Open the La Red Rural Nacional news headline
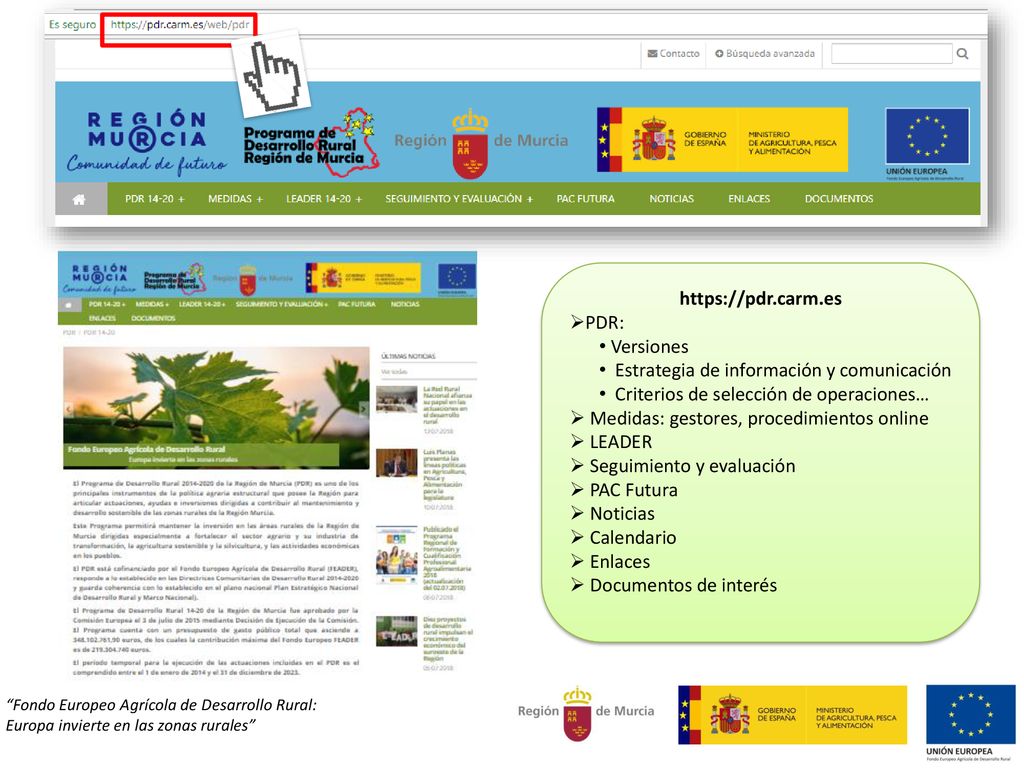The image size is (1024, 768). pos(447,406)
